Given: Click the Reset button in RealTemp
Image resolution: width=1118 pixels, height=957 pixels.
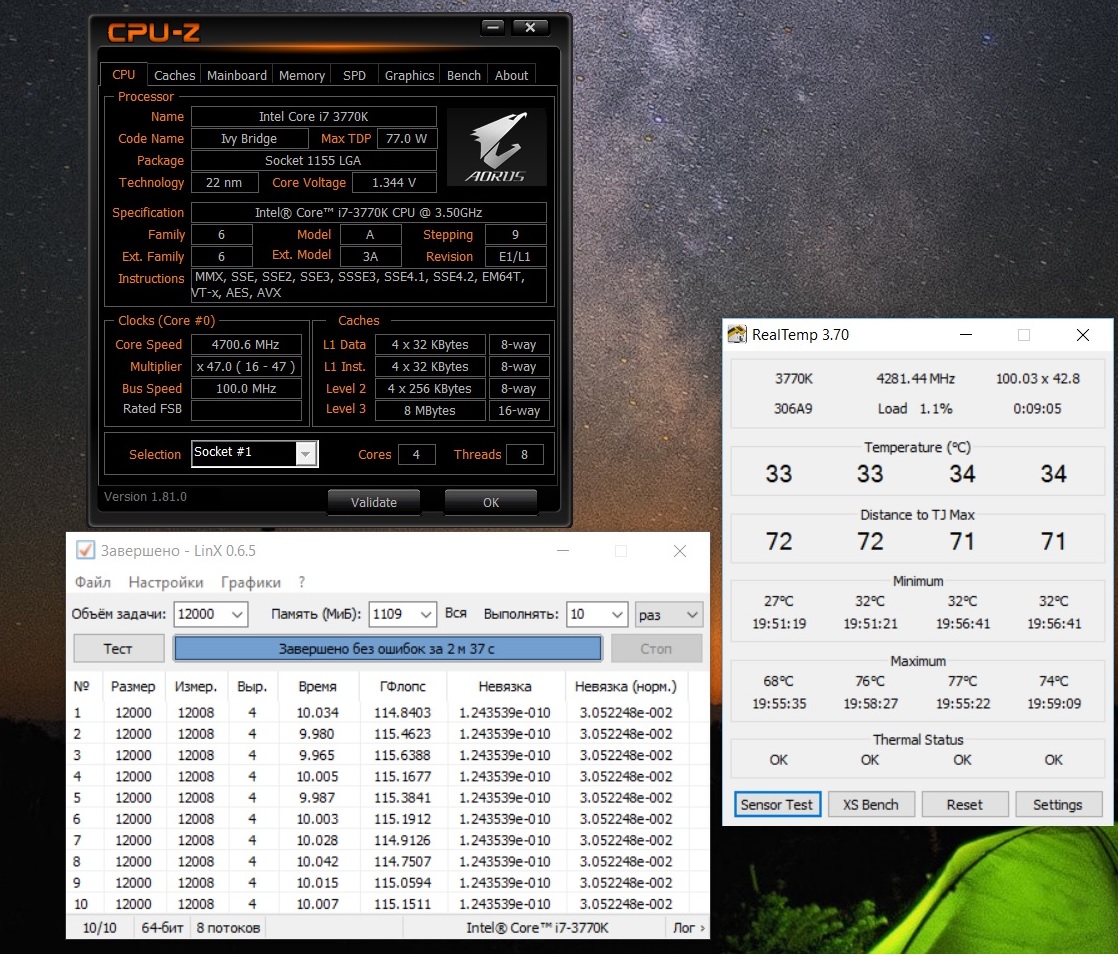Looking at the screenshot, I should 964,804.
